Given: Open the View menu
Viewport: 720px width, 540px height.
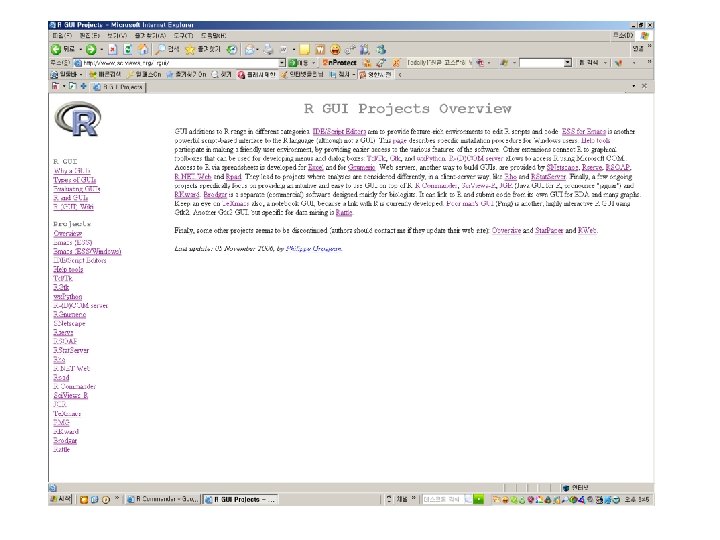Looking at the screenshot, I should (117, 35).
